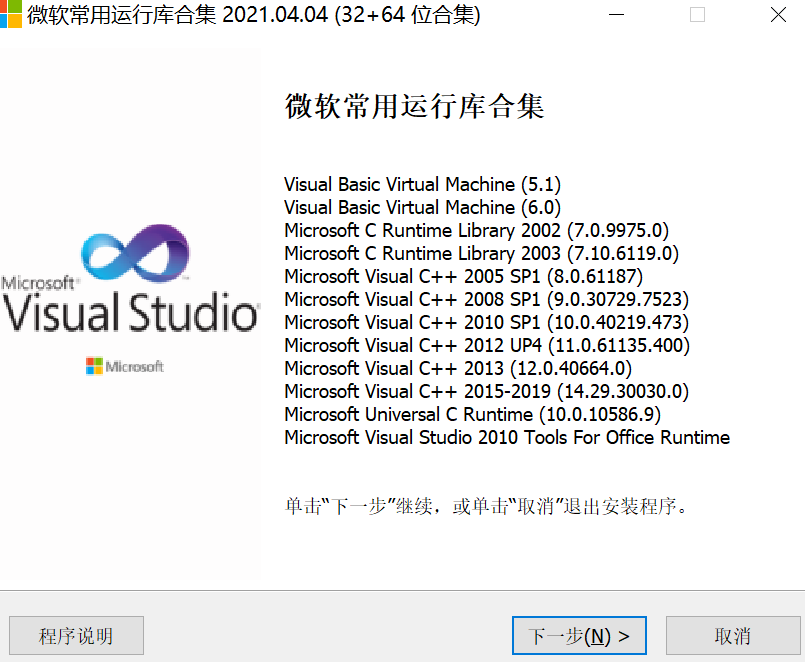Click Microsoft Visual C++ 2008 SP1 entry
Viewport: 805px width, 662px height.
487,299
